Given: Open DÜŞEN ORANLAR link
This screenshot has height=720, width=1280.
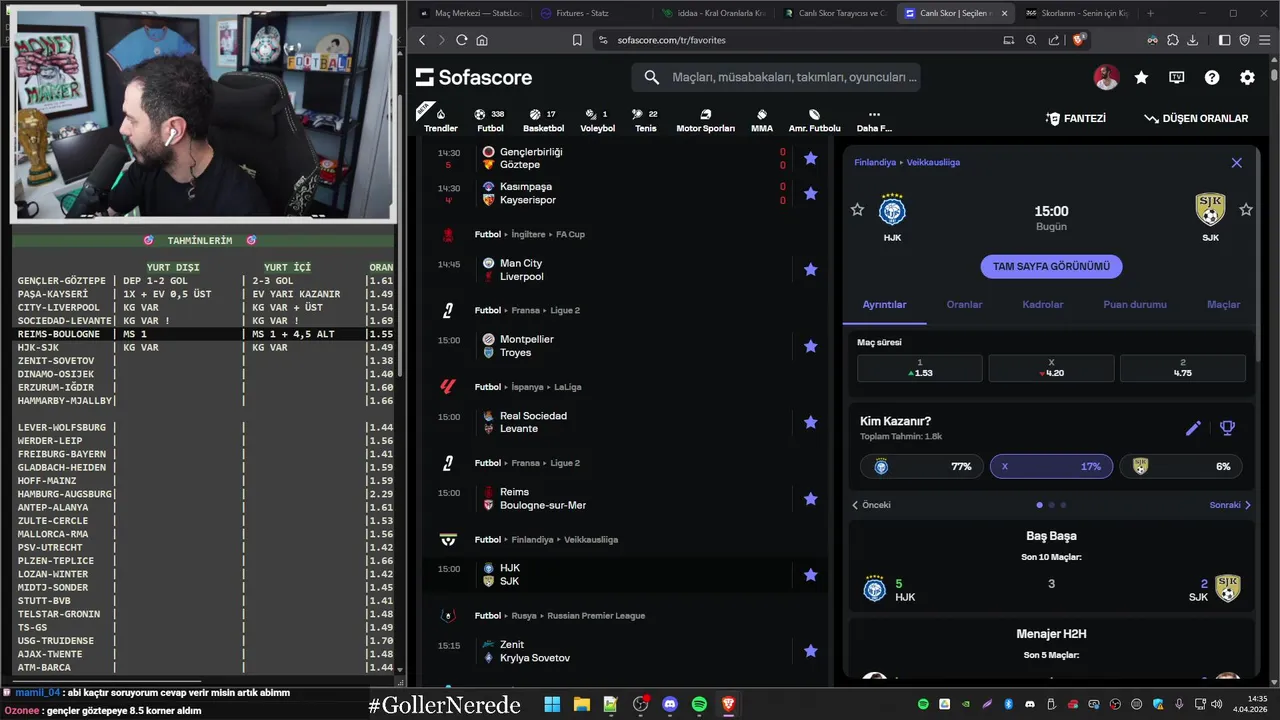Looking at the screenshot, I should pos(1197,118).
